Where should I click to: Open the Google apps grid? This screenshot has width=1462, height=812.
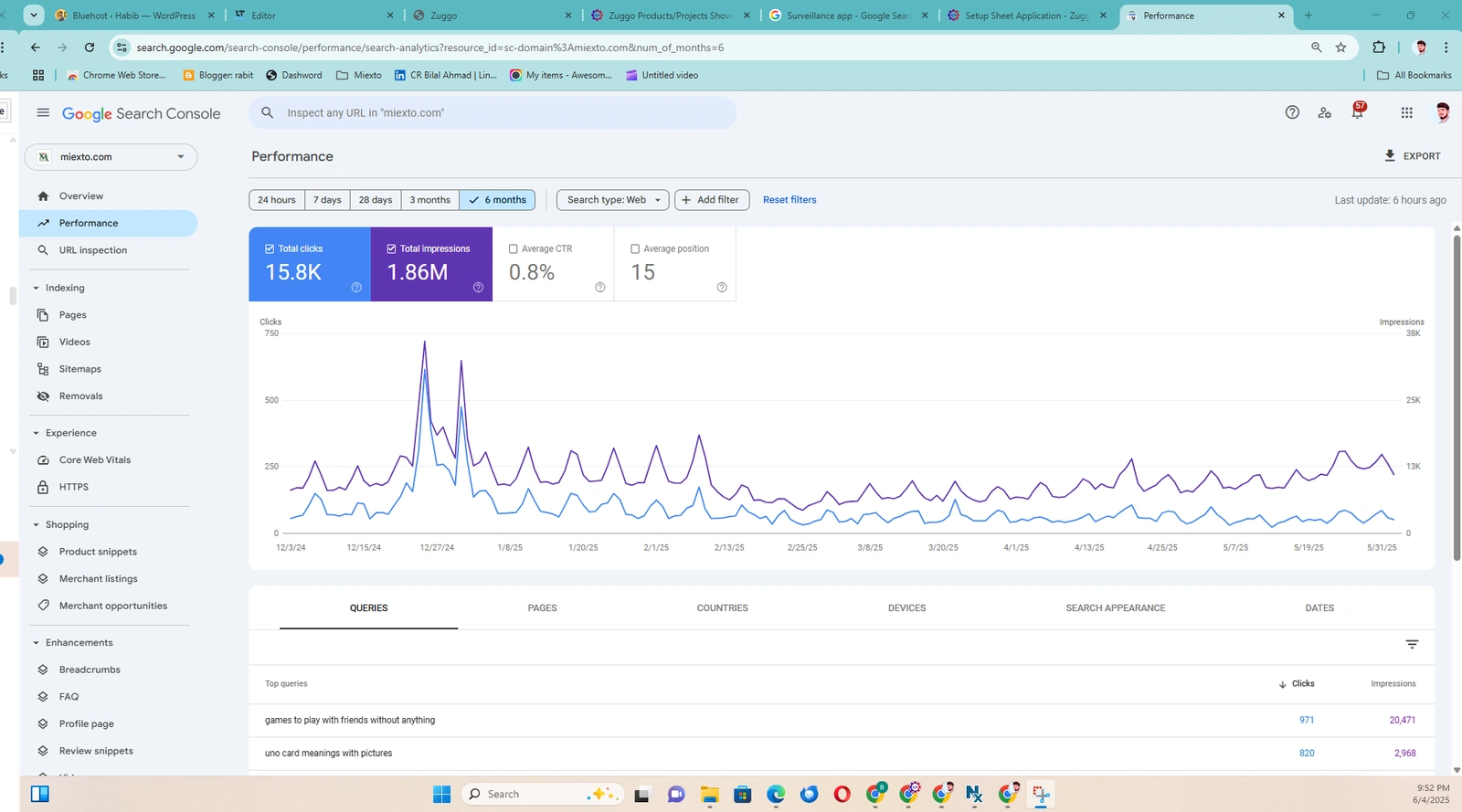click(1406, 112)
